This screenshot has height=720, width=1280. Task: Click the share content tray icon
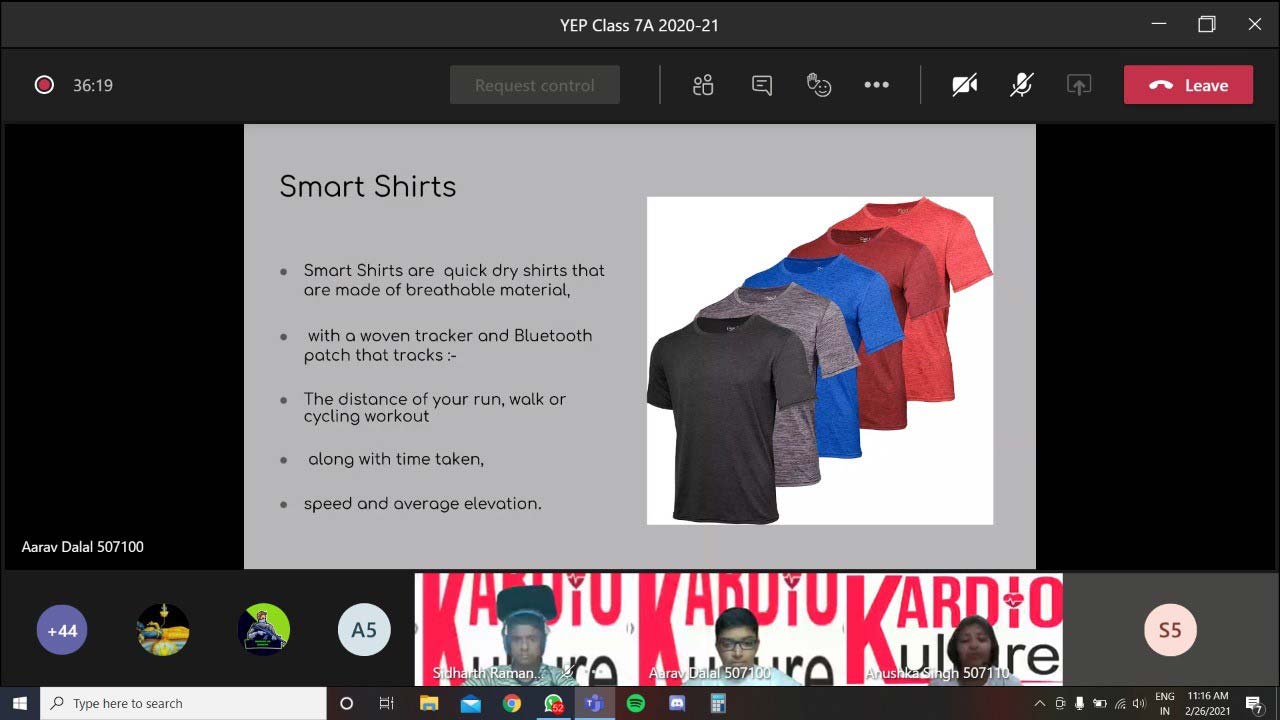tap(1078, 85)
